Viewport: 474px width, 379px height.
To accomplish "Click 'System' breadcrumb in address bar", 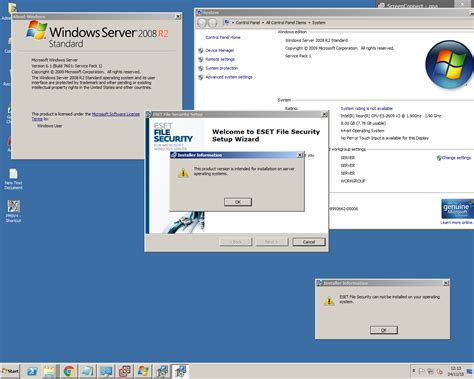I will tap(319, 23).
